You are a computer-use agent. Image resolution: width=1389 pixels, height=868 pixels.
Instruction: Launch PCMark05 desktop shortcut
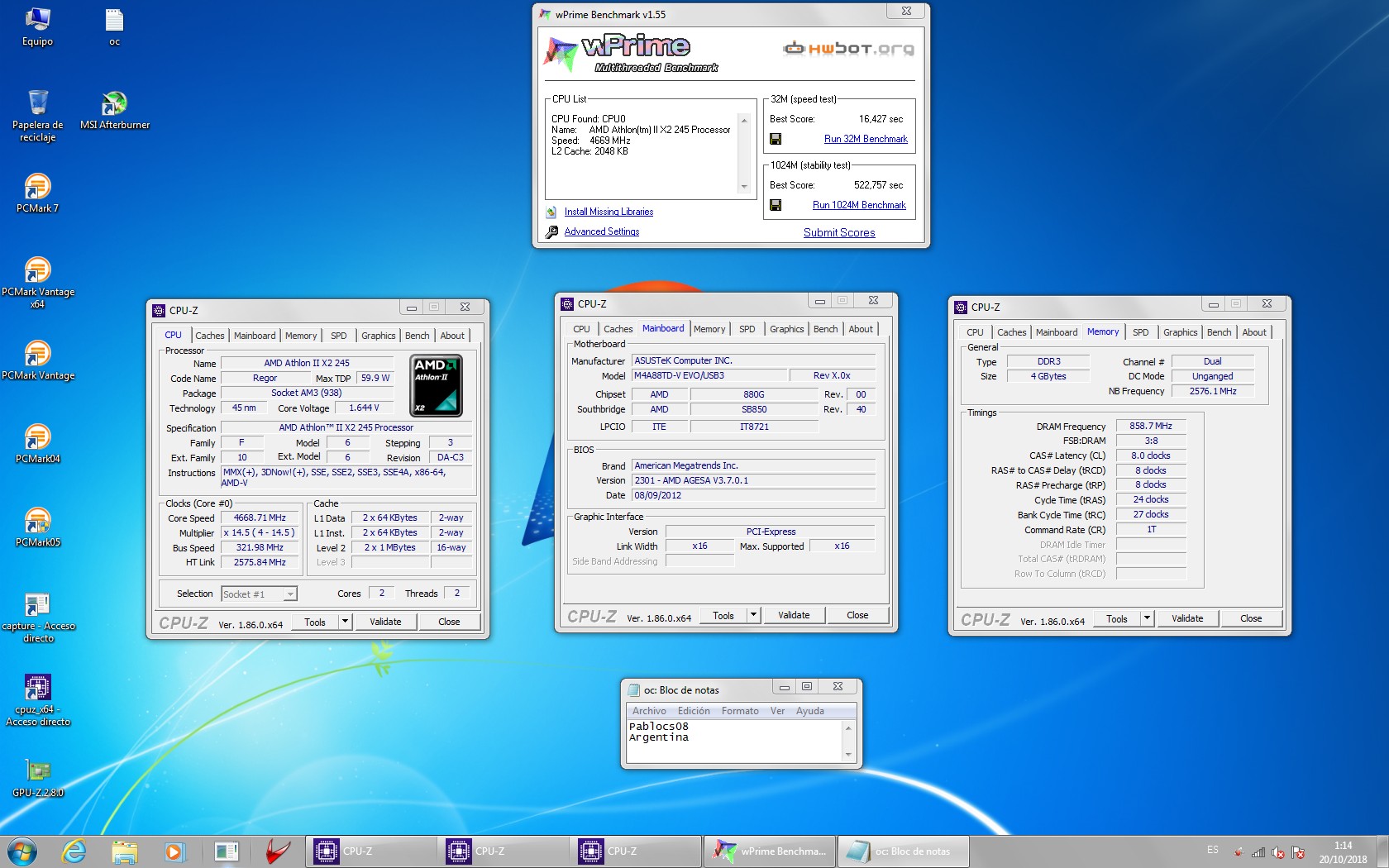(x=37, y=527)
